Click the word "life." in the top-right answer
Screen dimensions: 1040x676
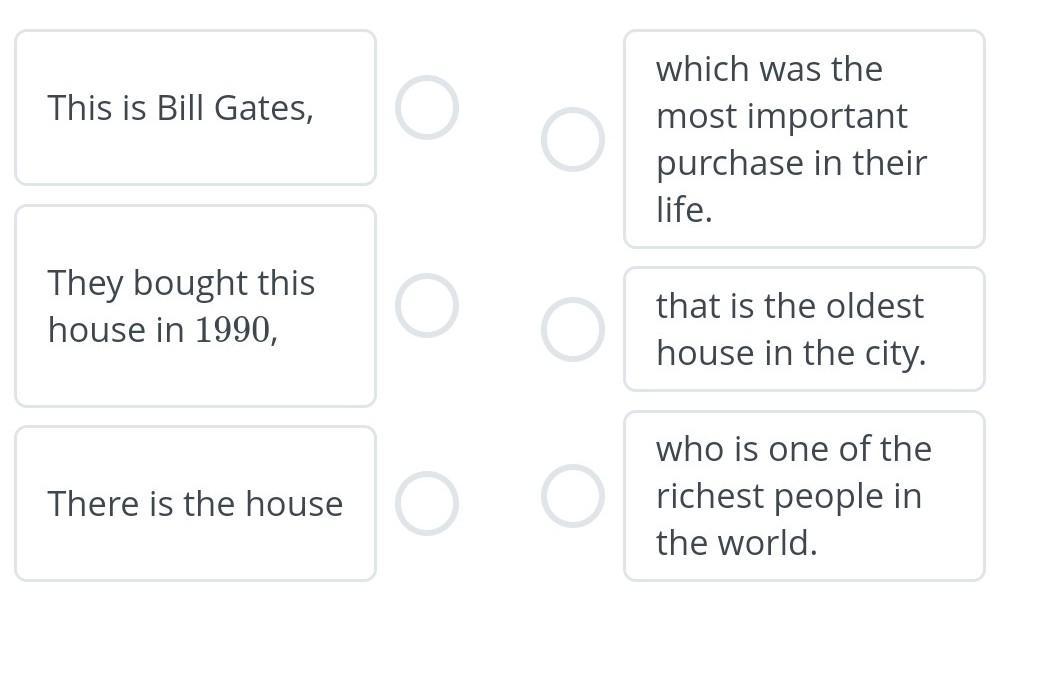click(x=684, y=210)
